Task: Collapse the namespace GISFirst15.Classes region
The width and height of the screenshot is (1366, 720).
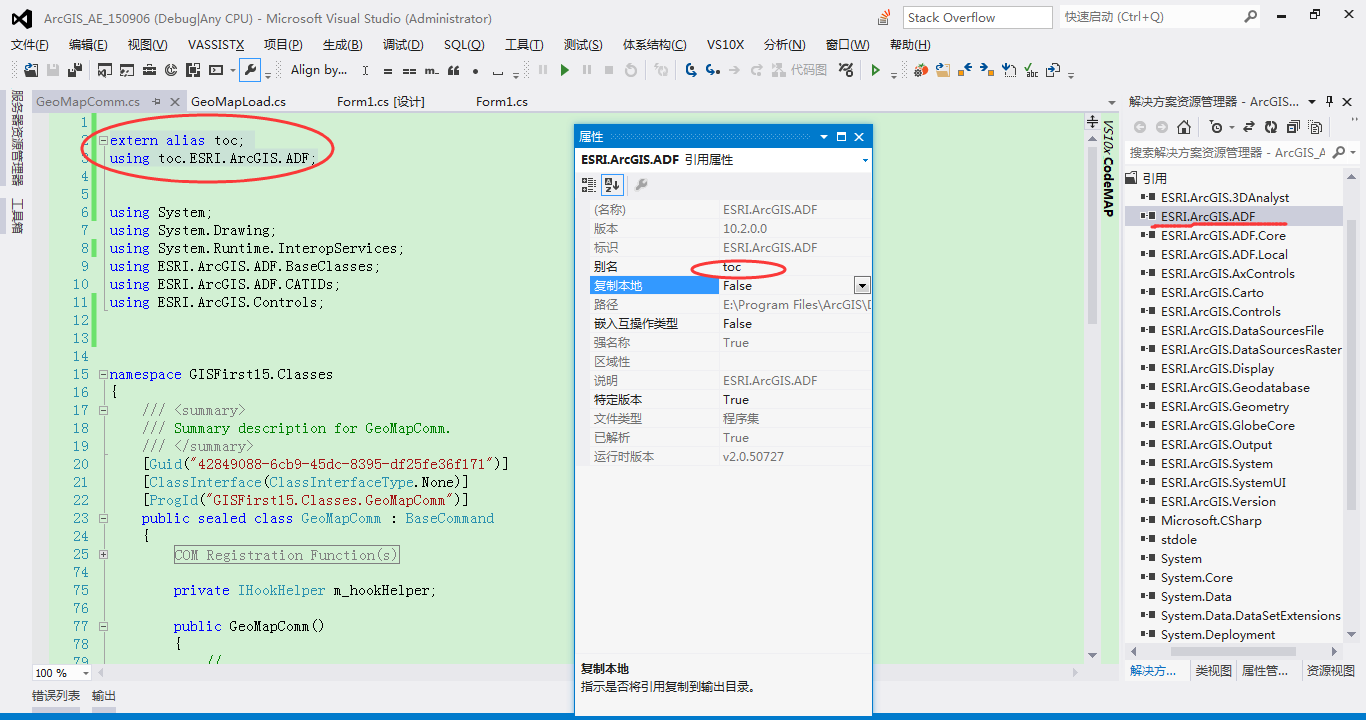Action: [x=103, y=375]
